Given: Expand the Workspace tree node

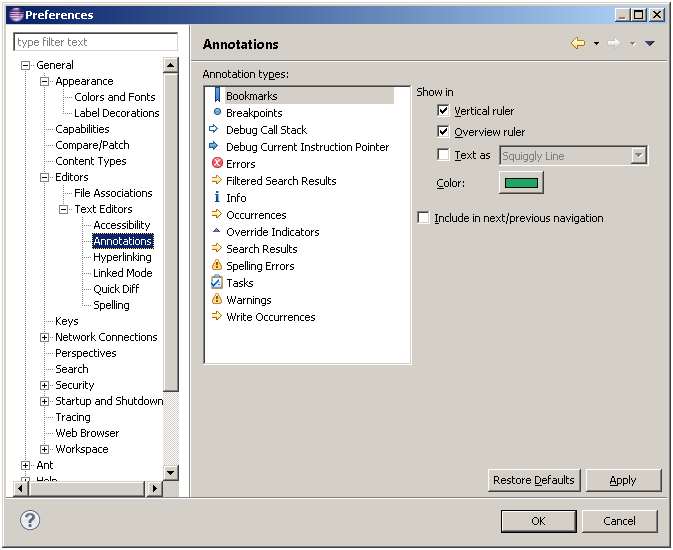Looking at the screenshot, I should (44, 449).
